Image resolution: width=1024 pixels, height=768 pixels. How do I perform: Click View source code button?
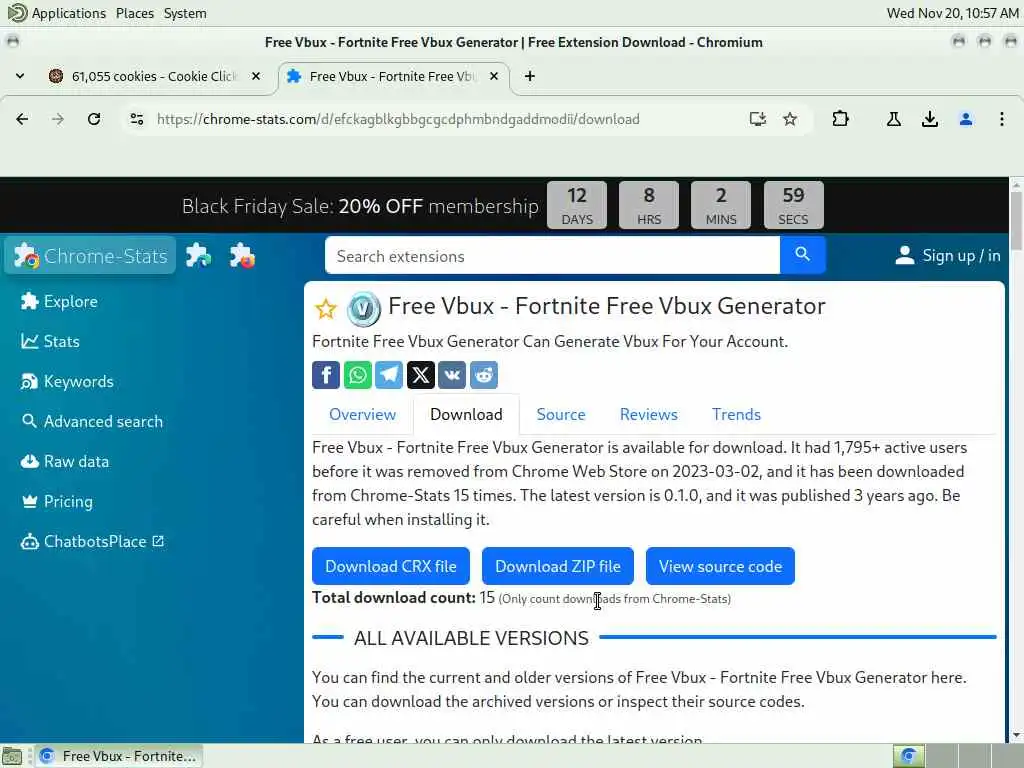tap(720, 566)
